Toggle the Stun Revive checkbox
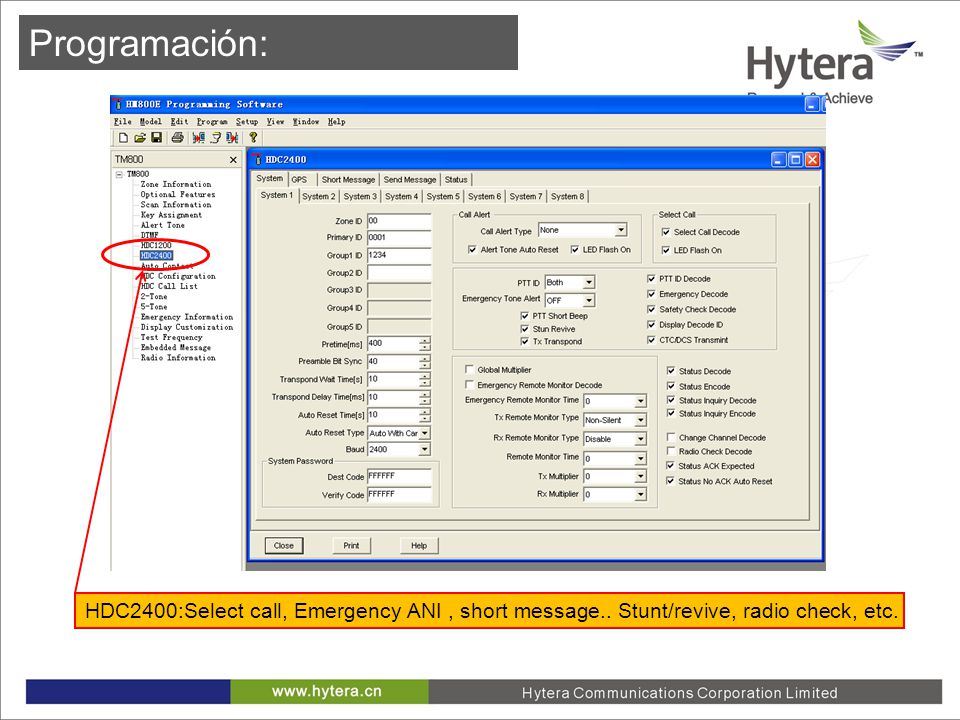Image resolution: width=960 pixels, height=720 pixels. point(525,329)
